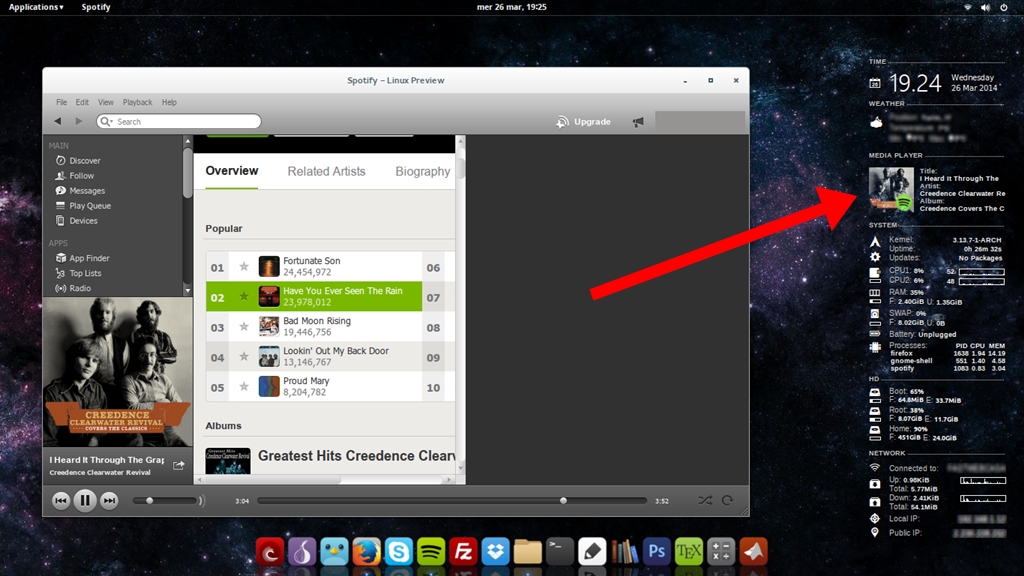Star the track Proud Mary
This screenshot has height=576, width=1024.
coord(244,387)
